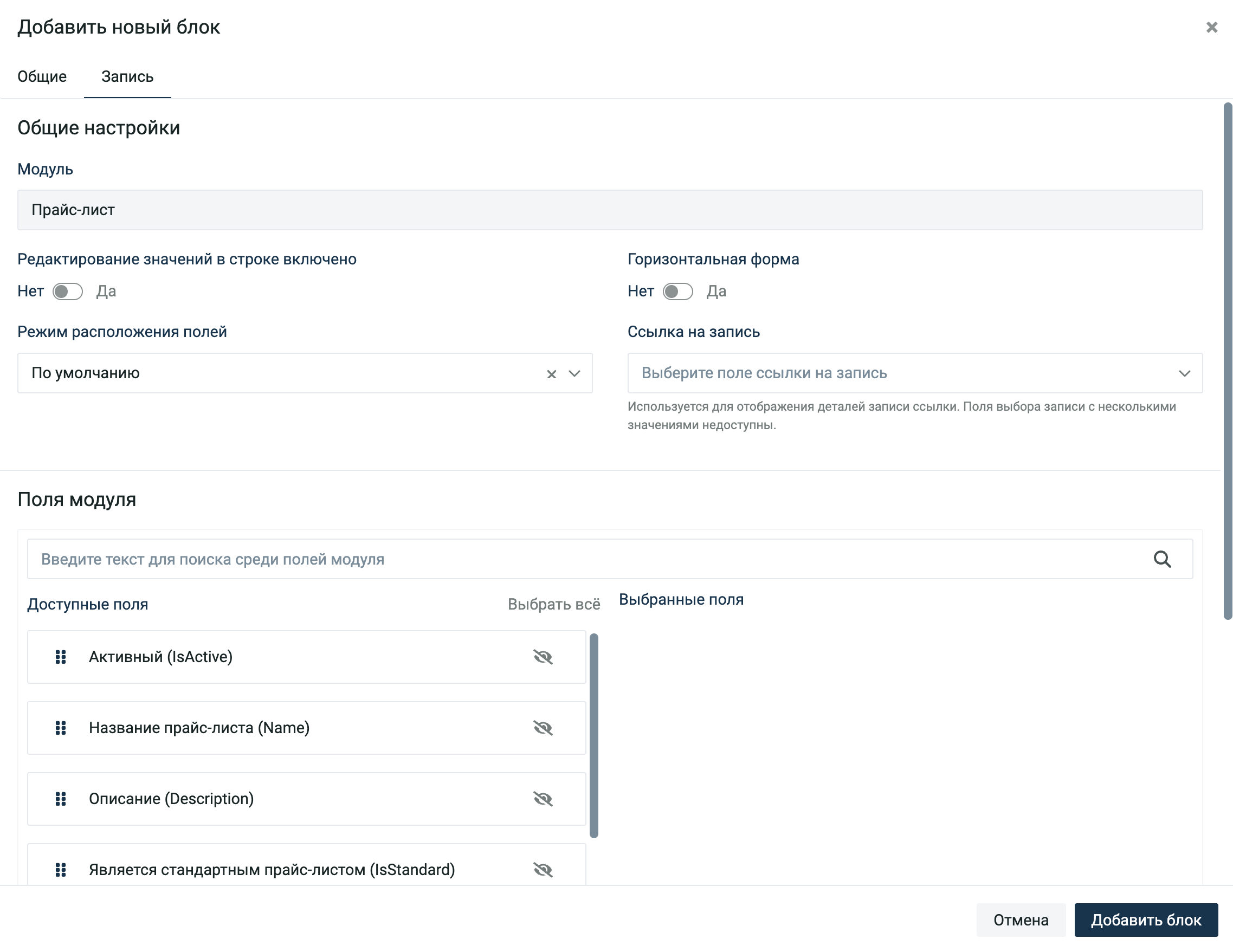Grab drag handle of Описание (Description)
Viewport: 1233px width, 952px height.
60,799
